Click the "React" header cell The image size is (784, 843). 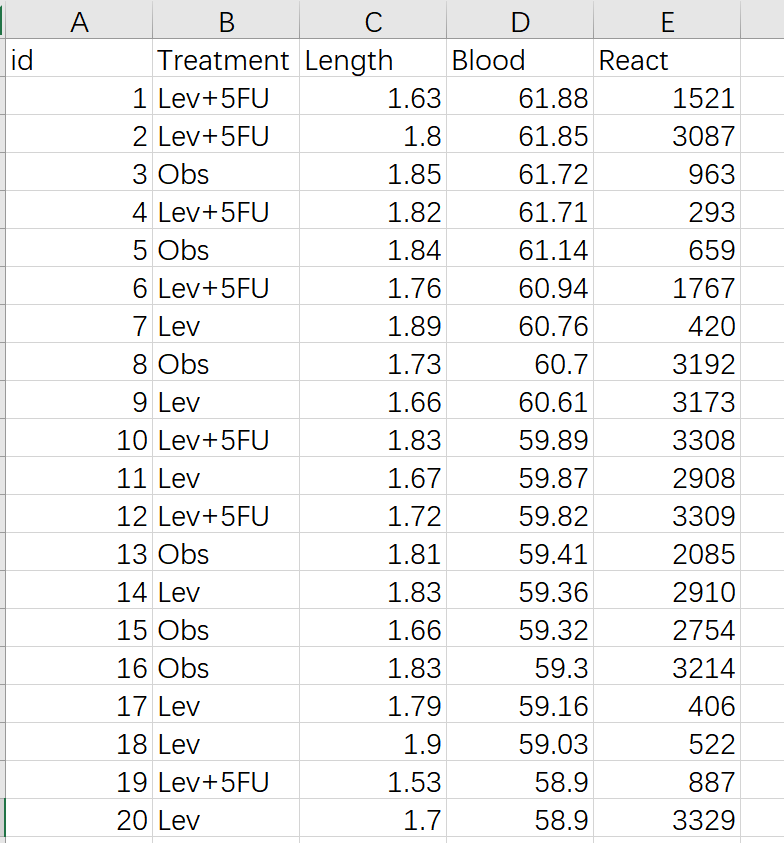pos(667,60)
